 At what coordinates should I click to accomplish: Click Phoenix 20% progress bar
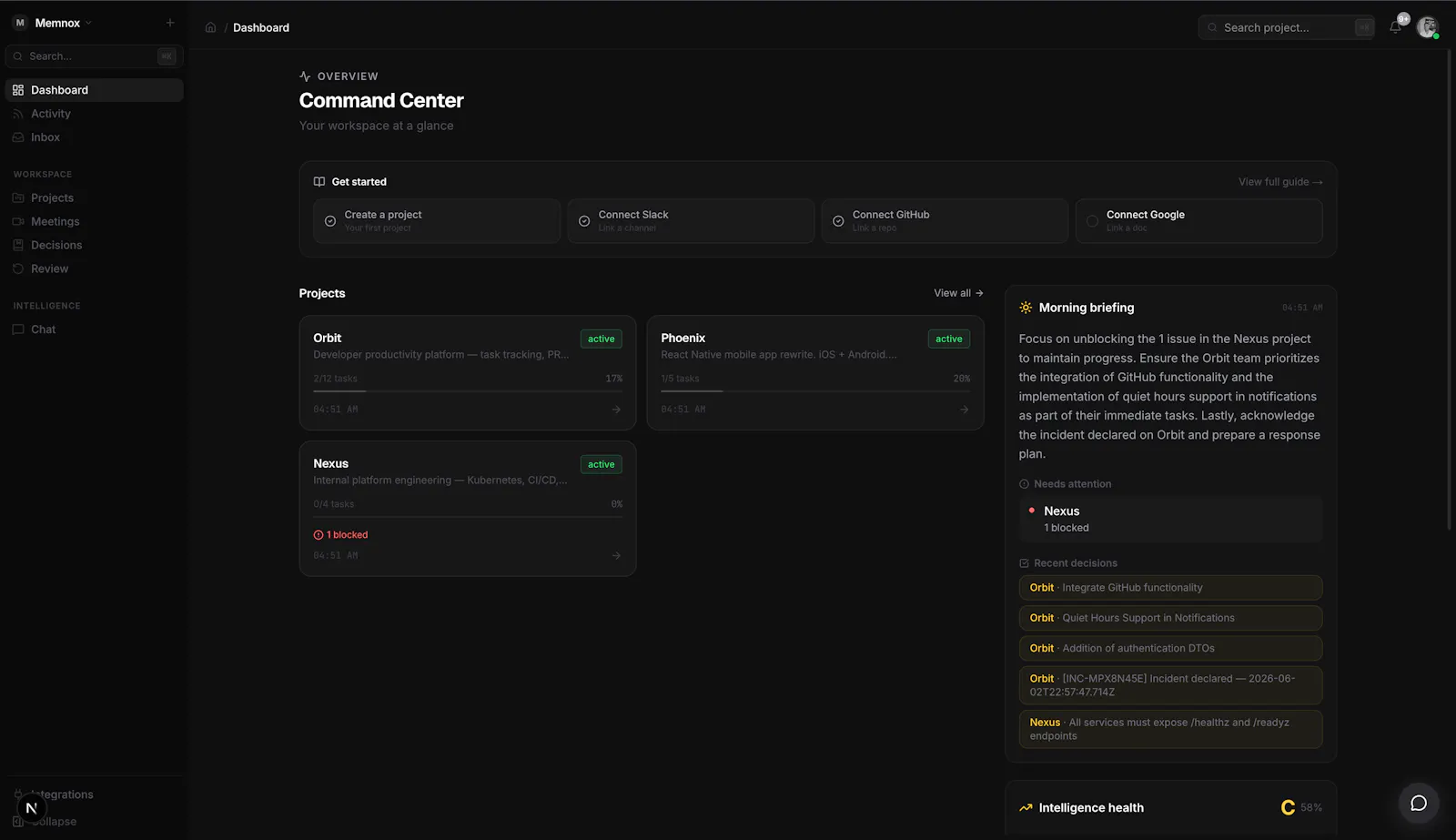click(815, 391)
